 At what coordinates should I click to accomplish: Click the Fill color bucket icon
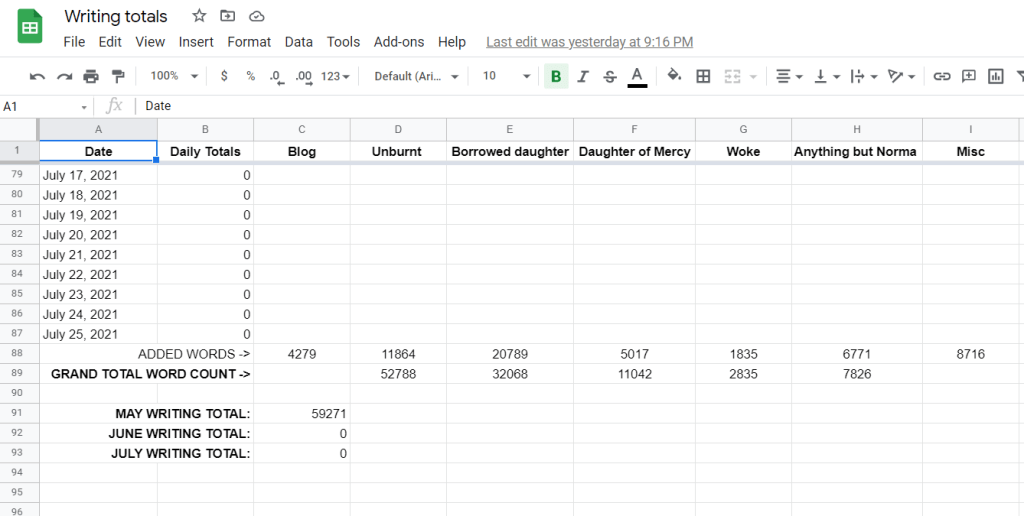(674, 76)
